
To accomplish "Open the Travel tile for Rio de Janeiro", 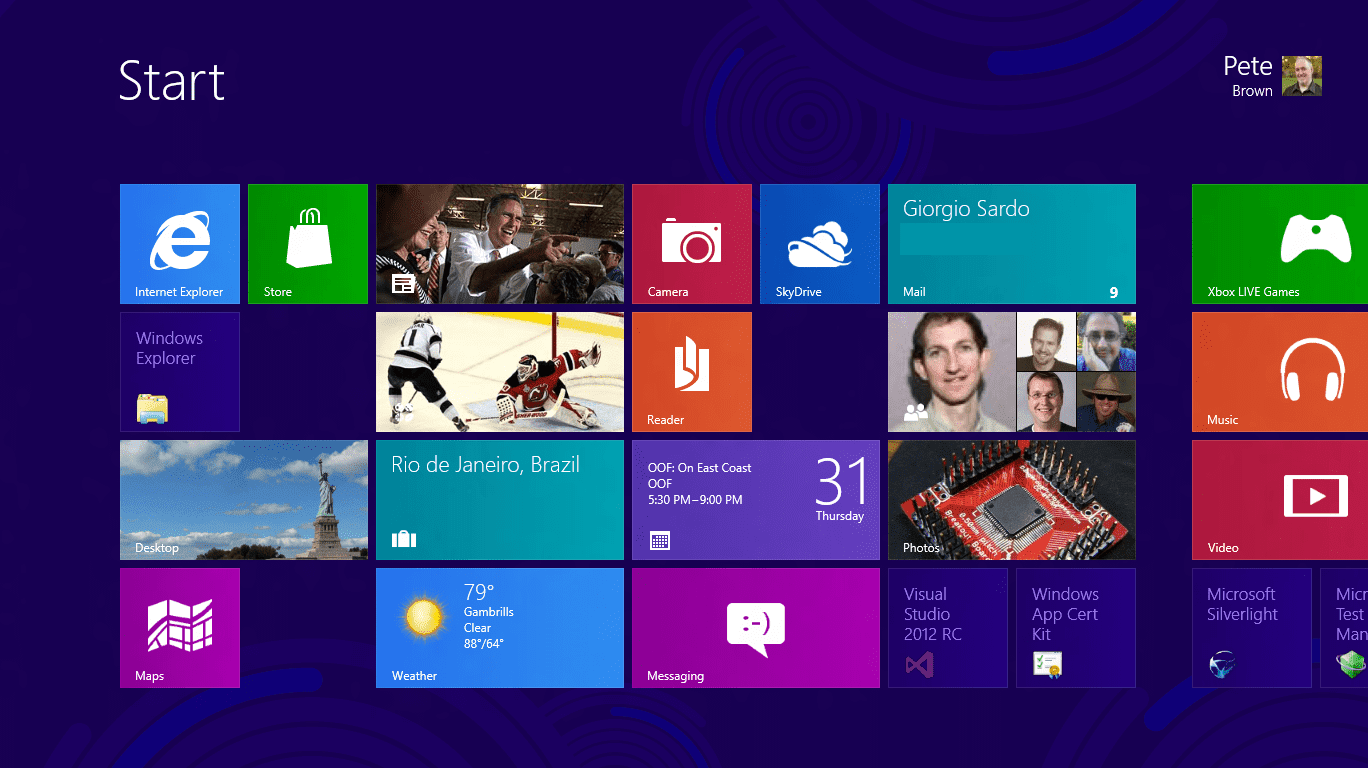I will click(500, 500).
